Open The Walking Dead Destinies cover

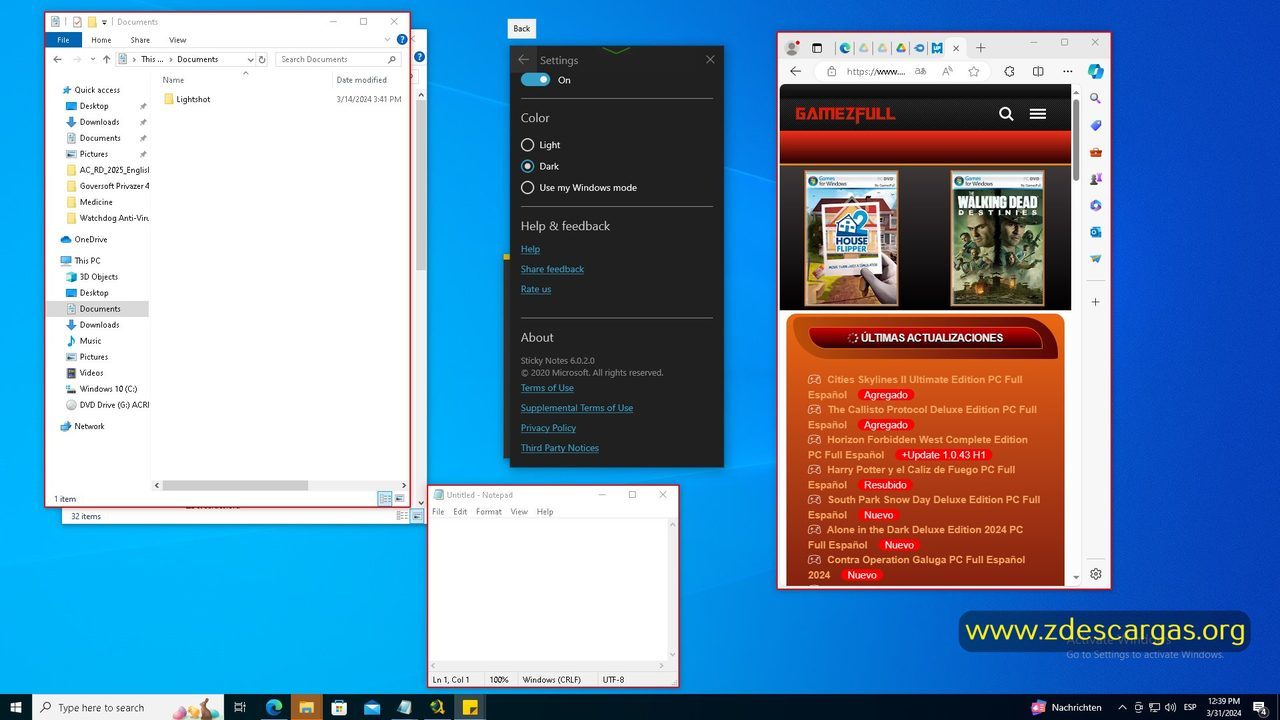(997, 238)
